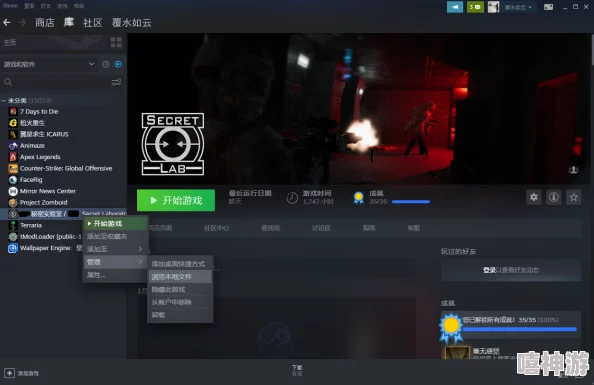Choose 卸载 in the submenu
594x385 pixels.
click(180, 315)
